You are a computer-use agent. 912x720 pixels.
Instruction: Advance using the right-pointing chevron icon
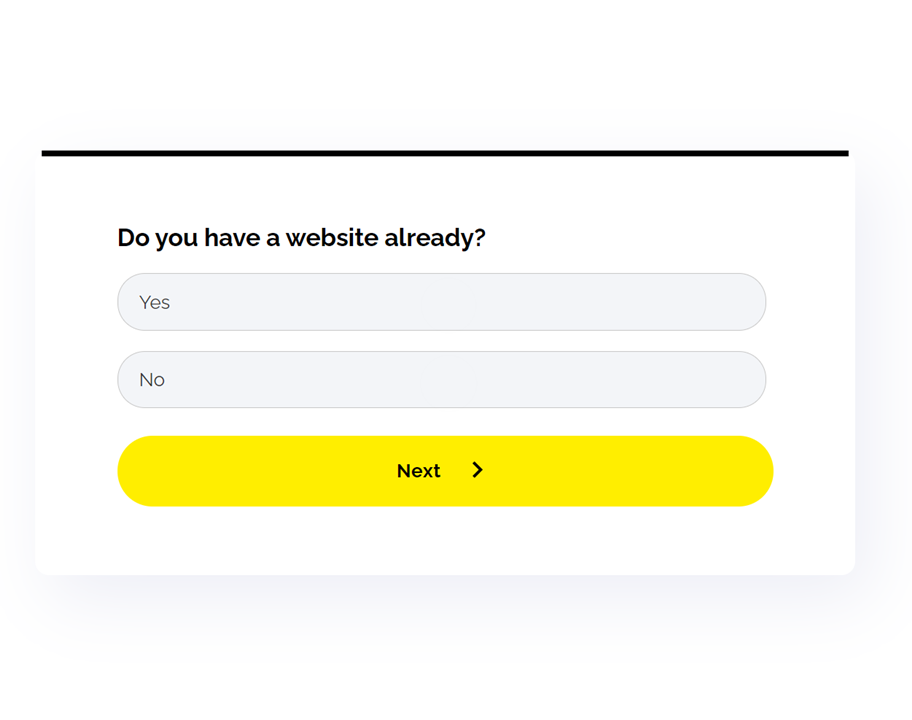click(x=477, y=470)
